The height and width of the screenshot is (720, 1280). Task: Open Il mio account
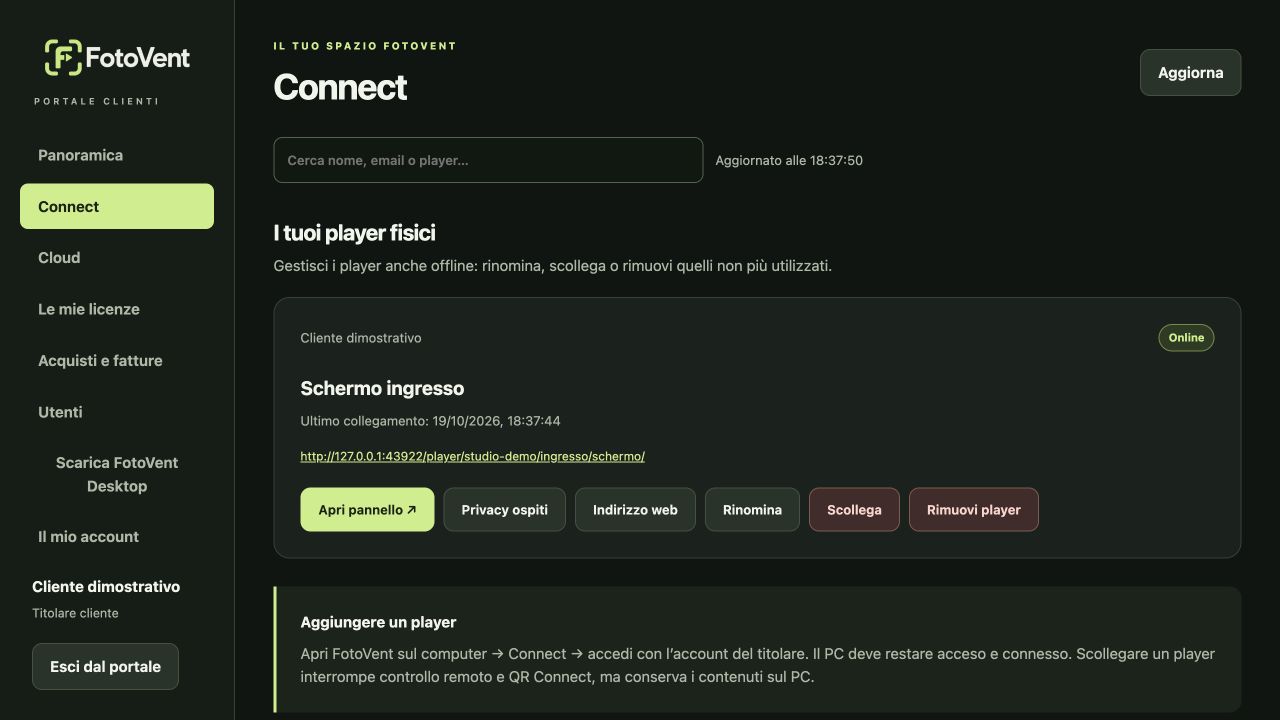click(117, 537)
